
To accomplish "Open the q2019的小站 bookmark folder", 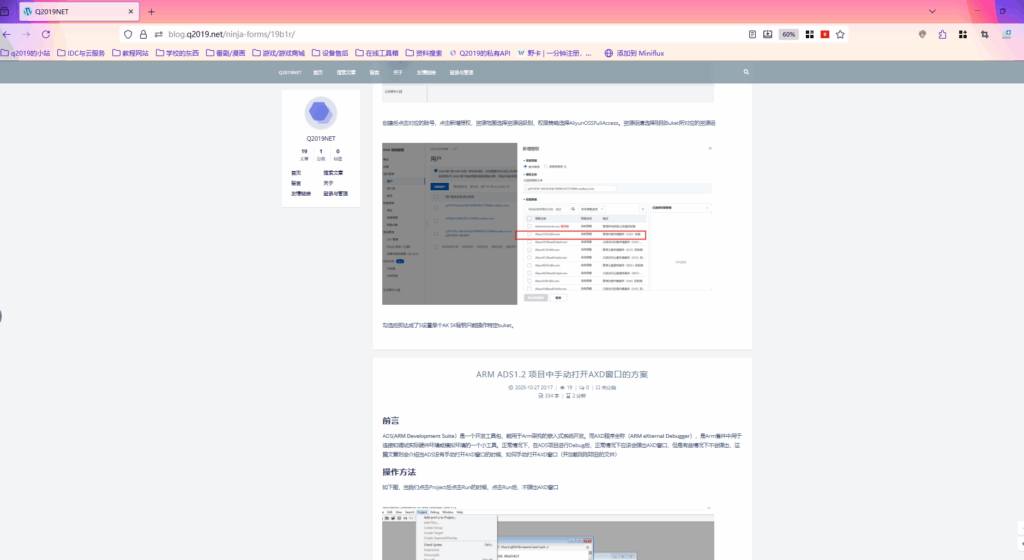I will pyautogui.click(x=25, y=53).
